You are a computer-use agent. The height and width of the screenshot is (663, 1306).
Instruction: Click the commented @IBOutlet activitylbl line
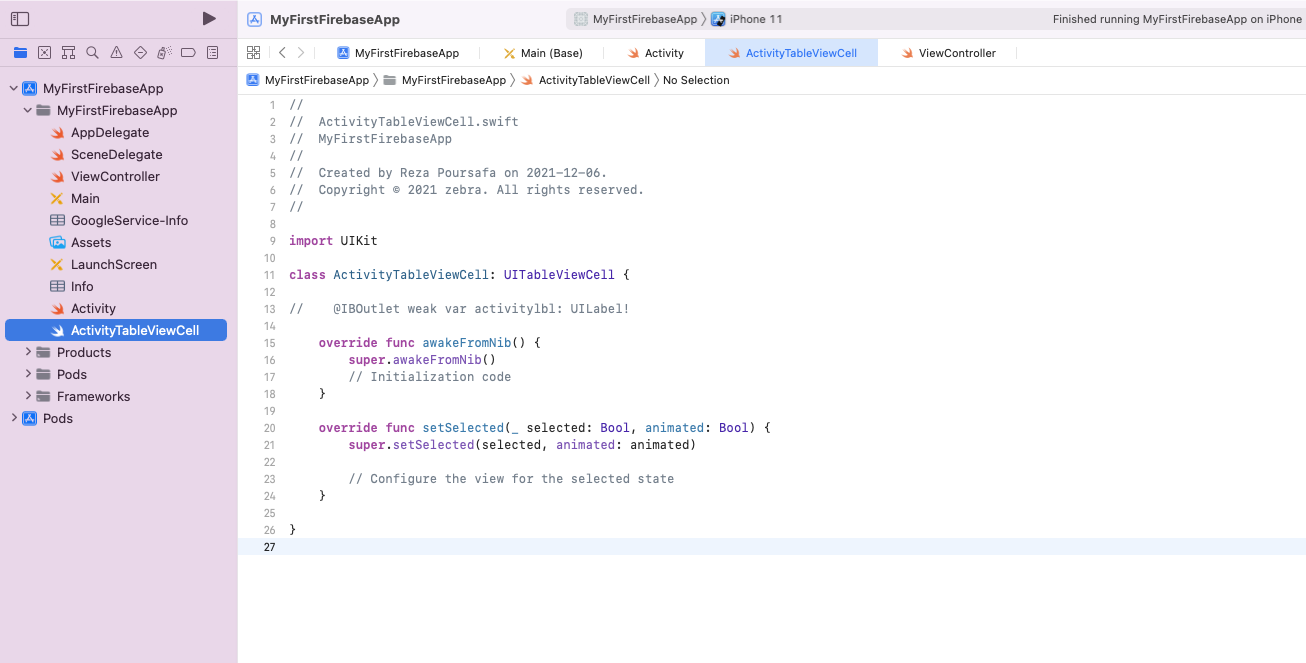pos(460,309)
